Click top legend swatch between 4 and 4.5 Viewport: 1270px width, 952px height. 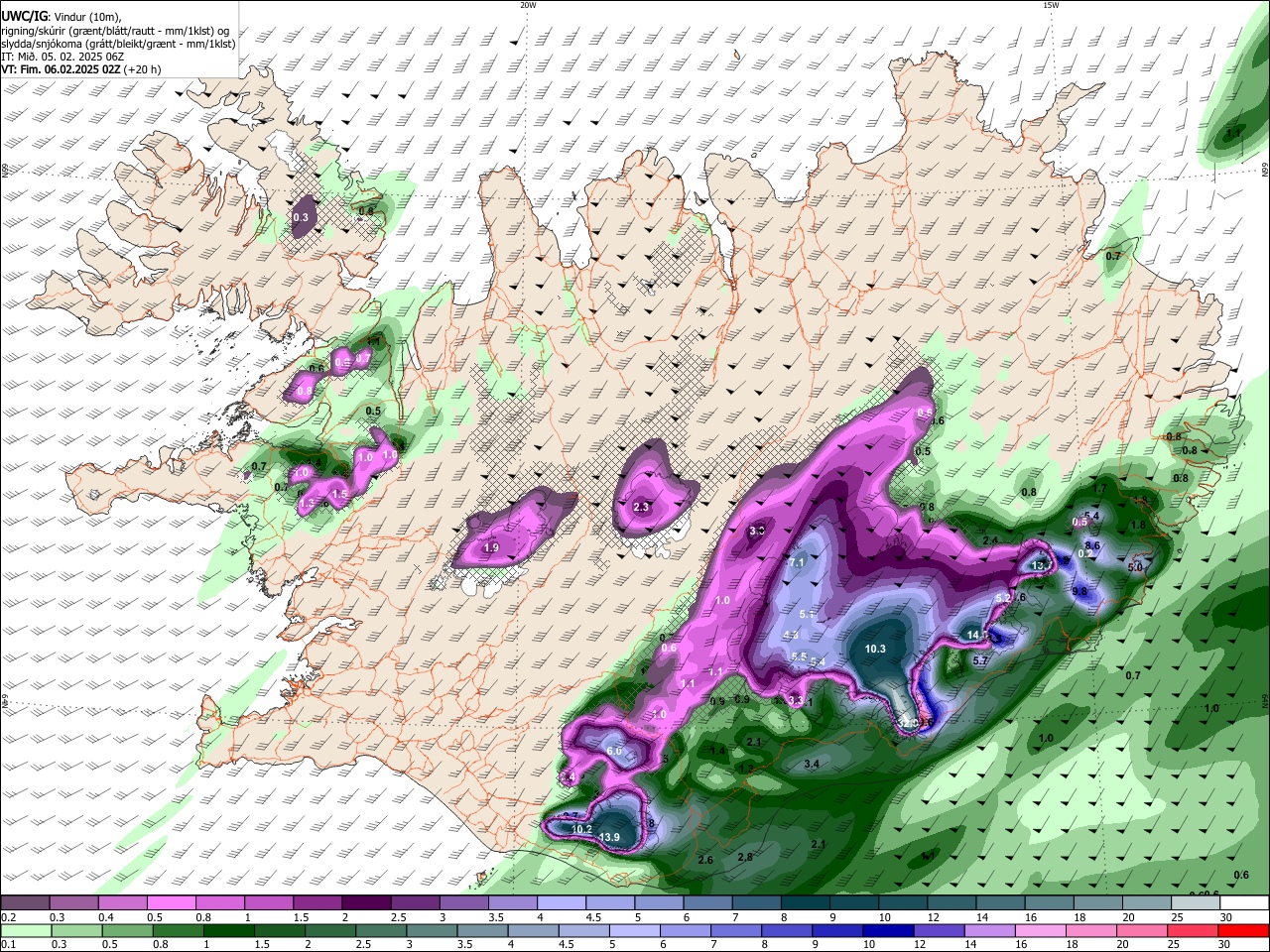562,902
